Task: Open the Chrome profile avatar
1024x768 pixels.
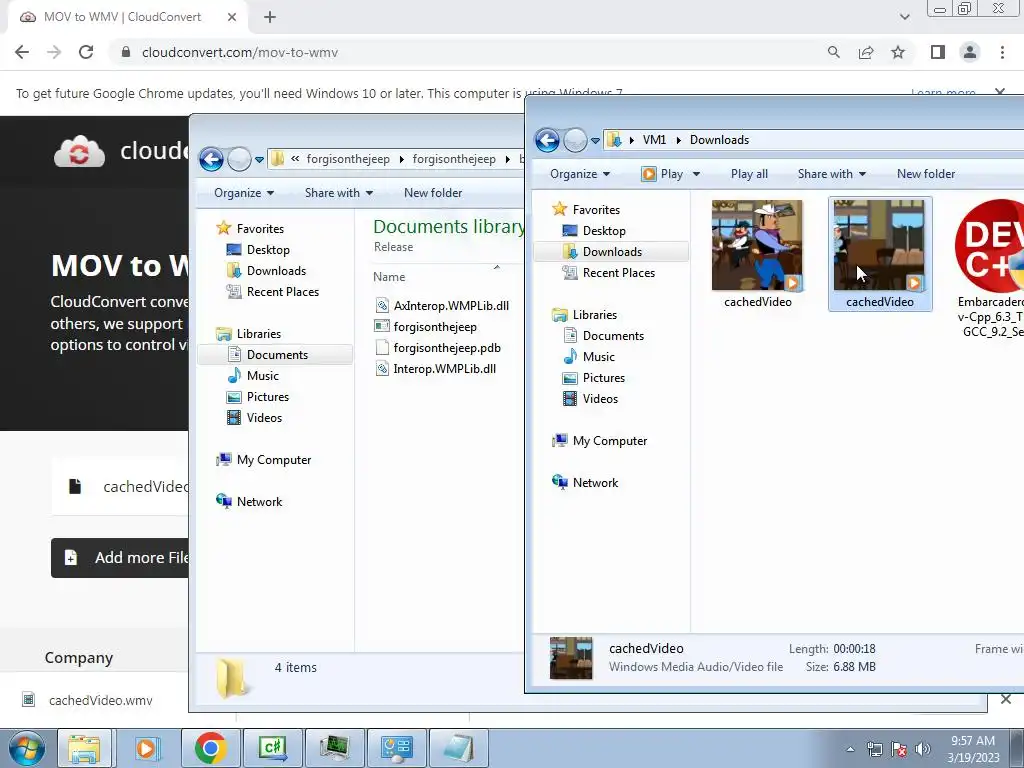Action: point(970,52)
